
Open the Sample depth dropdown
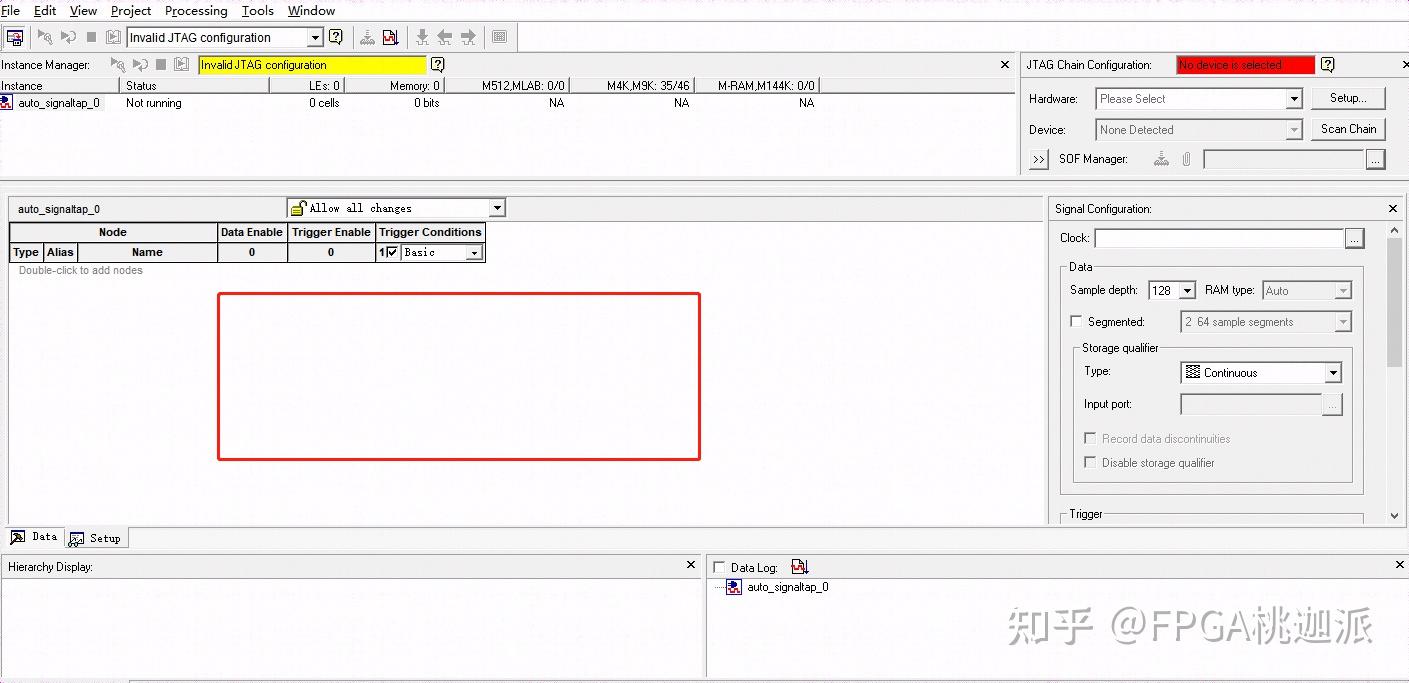(1172, 290)
